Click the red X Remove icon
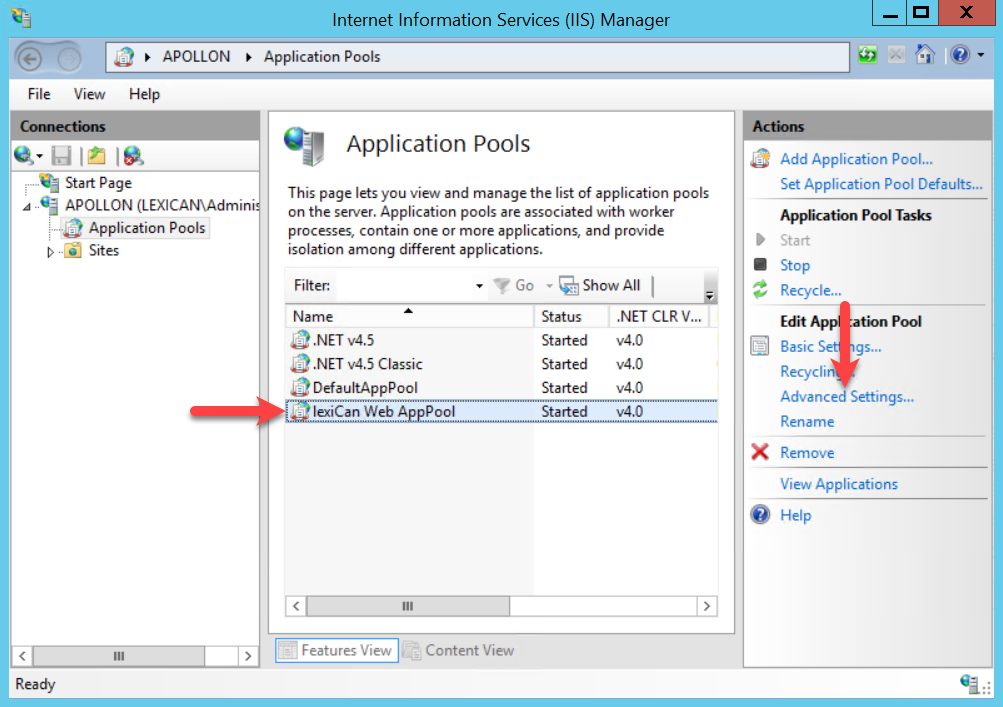This screenshot has width=1003, height=707. tap(760, 453)
